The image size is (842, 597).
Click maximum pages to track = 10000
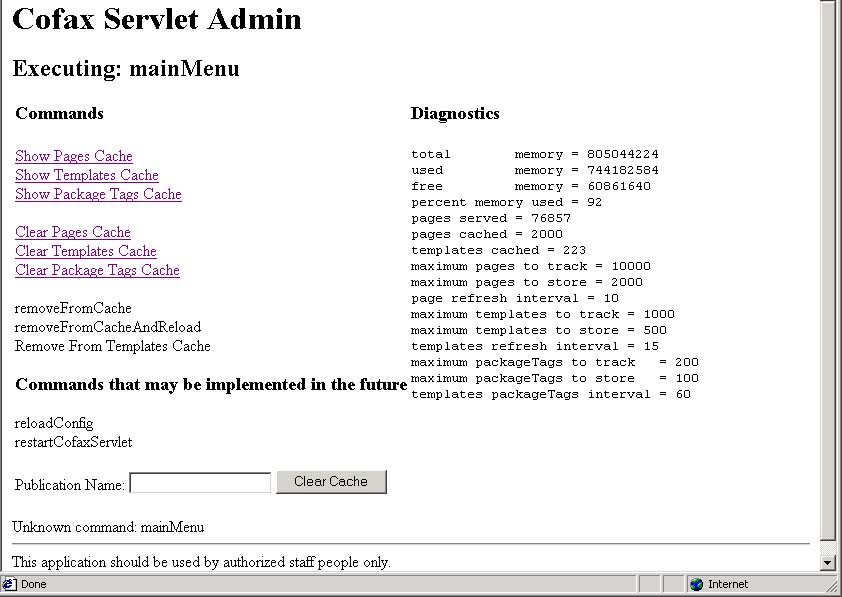(x=531, y=267)
